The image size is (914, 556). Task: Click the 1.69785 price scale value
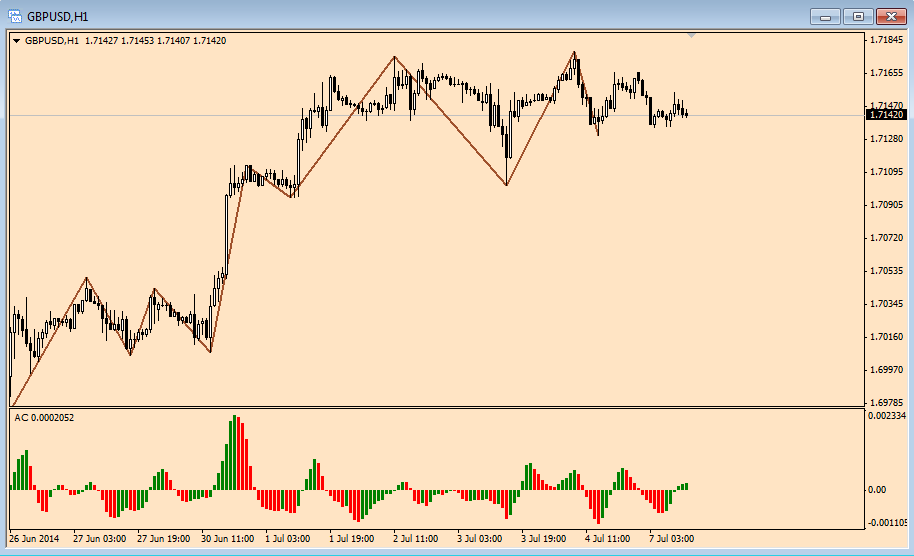coord(886,403)
